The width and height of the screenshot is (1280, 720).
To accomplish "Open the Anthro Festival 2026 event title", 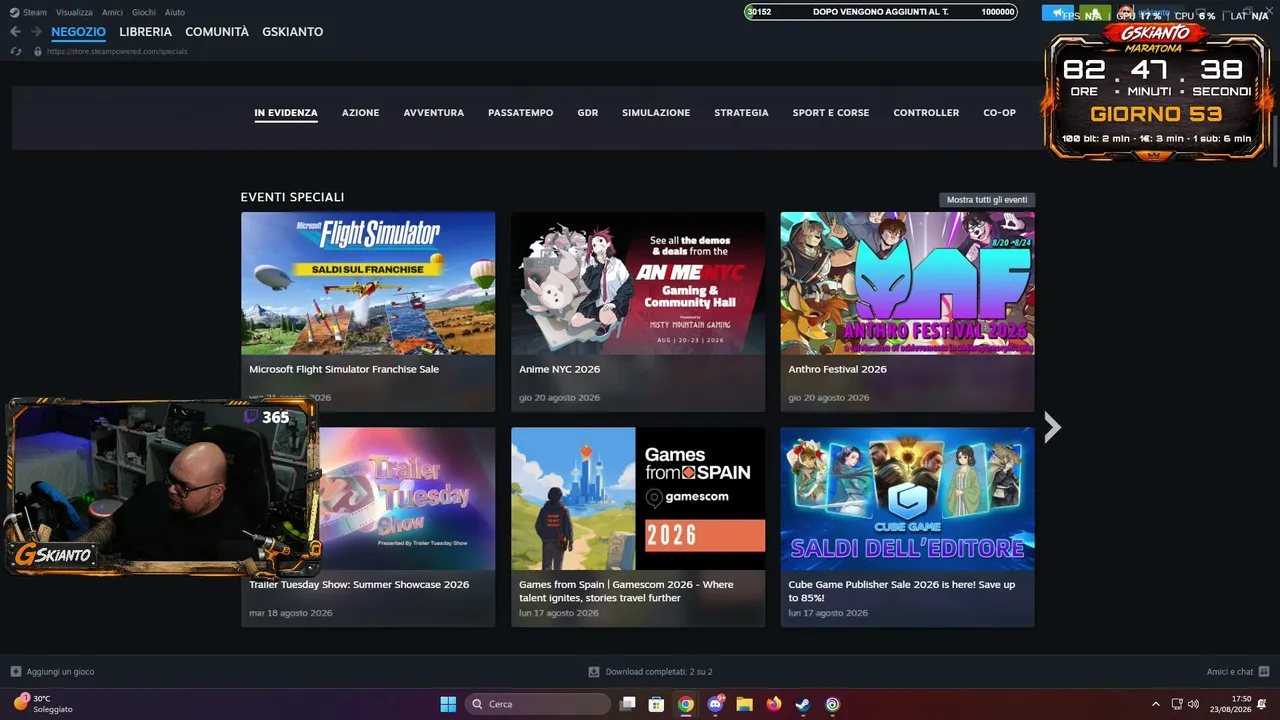I will coord(838,369).
